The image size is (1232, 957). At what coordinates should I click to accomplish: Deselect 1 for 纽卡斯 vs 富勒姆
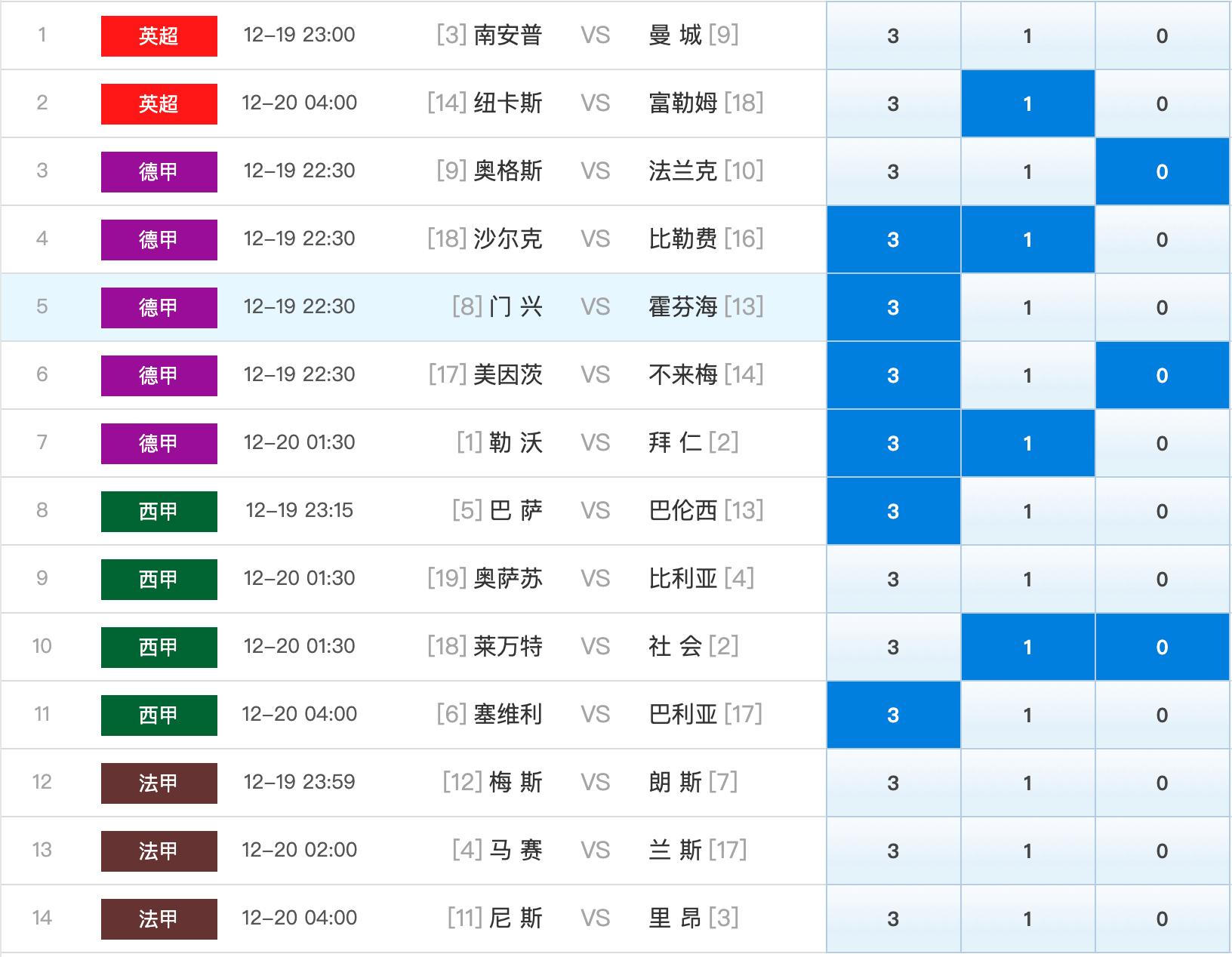[1028, 103]
